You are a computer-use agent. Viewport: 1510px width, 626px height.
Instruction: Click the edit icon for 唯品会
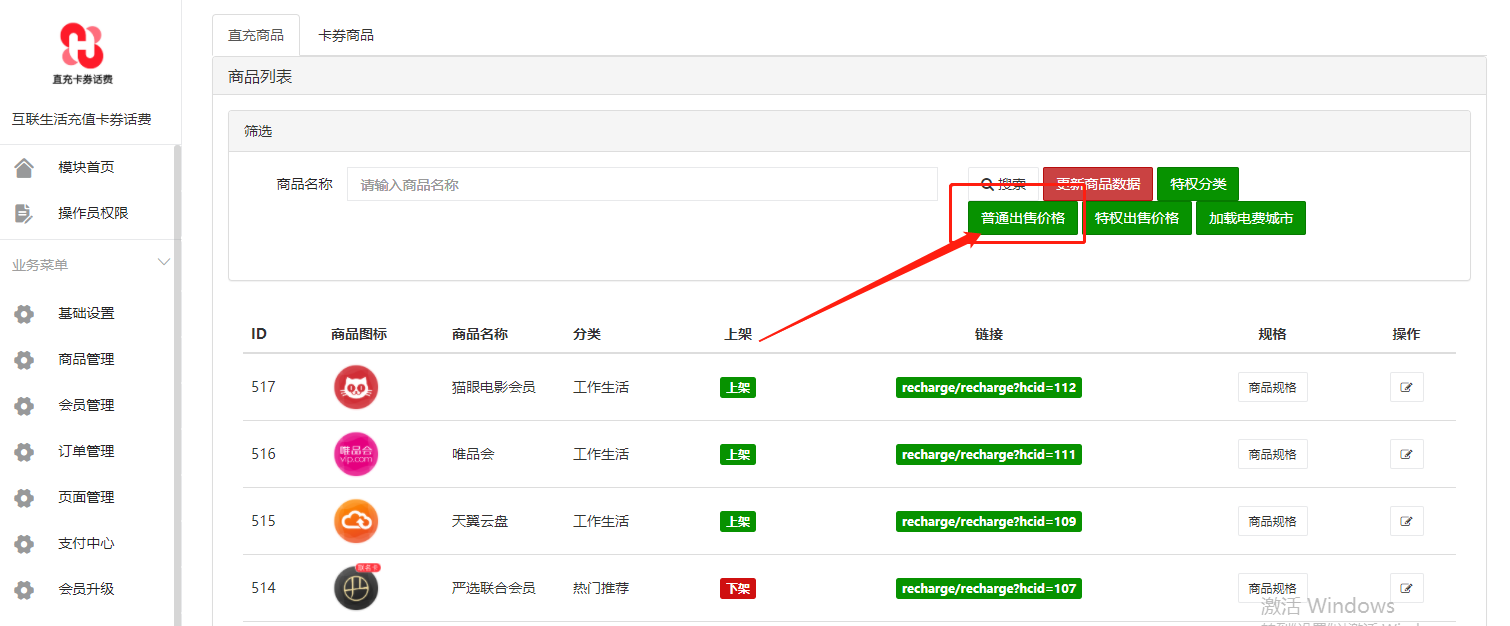(1406, 454)
